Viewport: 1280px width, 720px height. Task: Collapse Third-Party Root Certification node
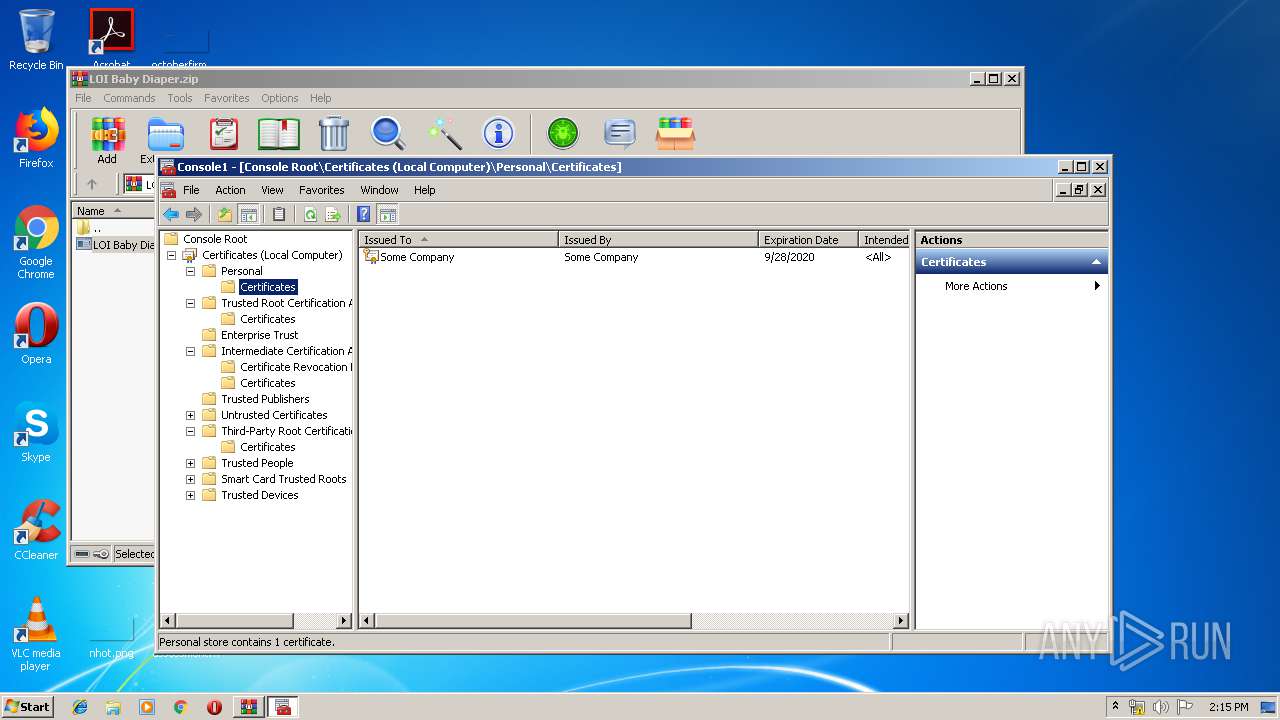[190, 431]
